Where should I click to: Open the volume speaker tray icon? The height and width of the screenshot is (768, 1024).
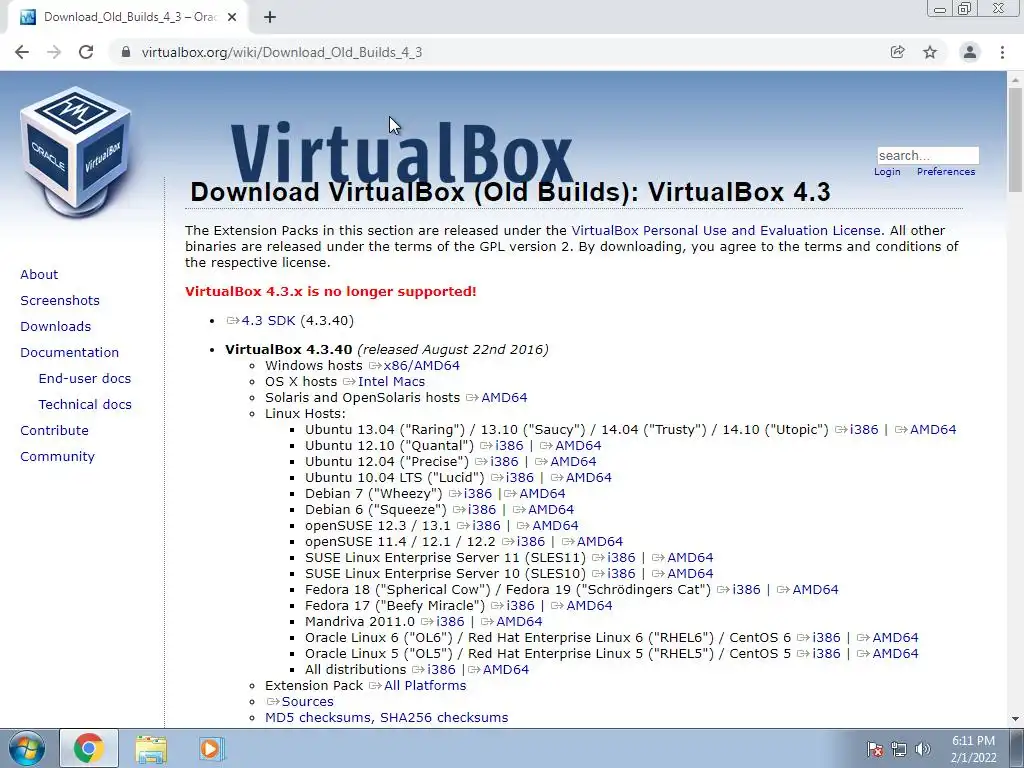coord(923,749)
